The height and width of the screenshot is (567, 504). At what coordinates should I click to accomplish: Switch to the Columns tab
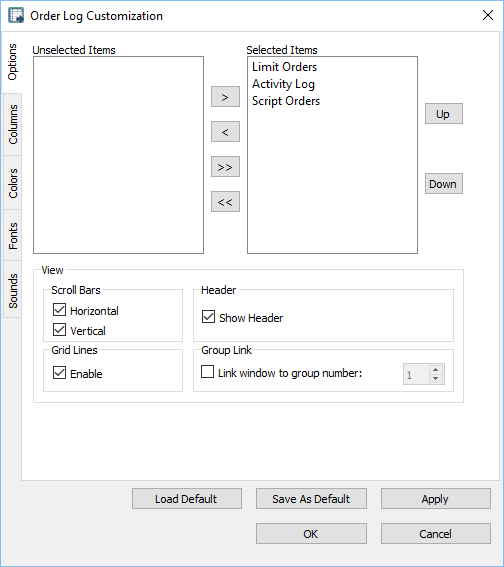point(13,124)
